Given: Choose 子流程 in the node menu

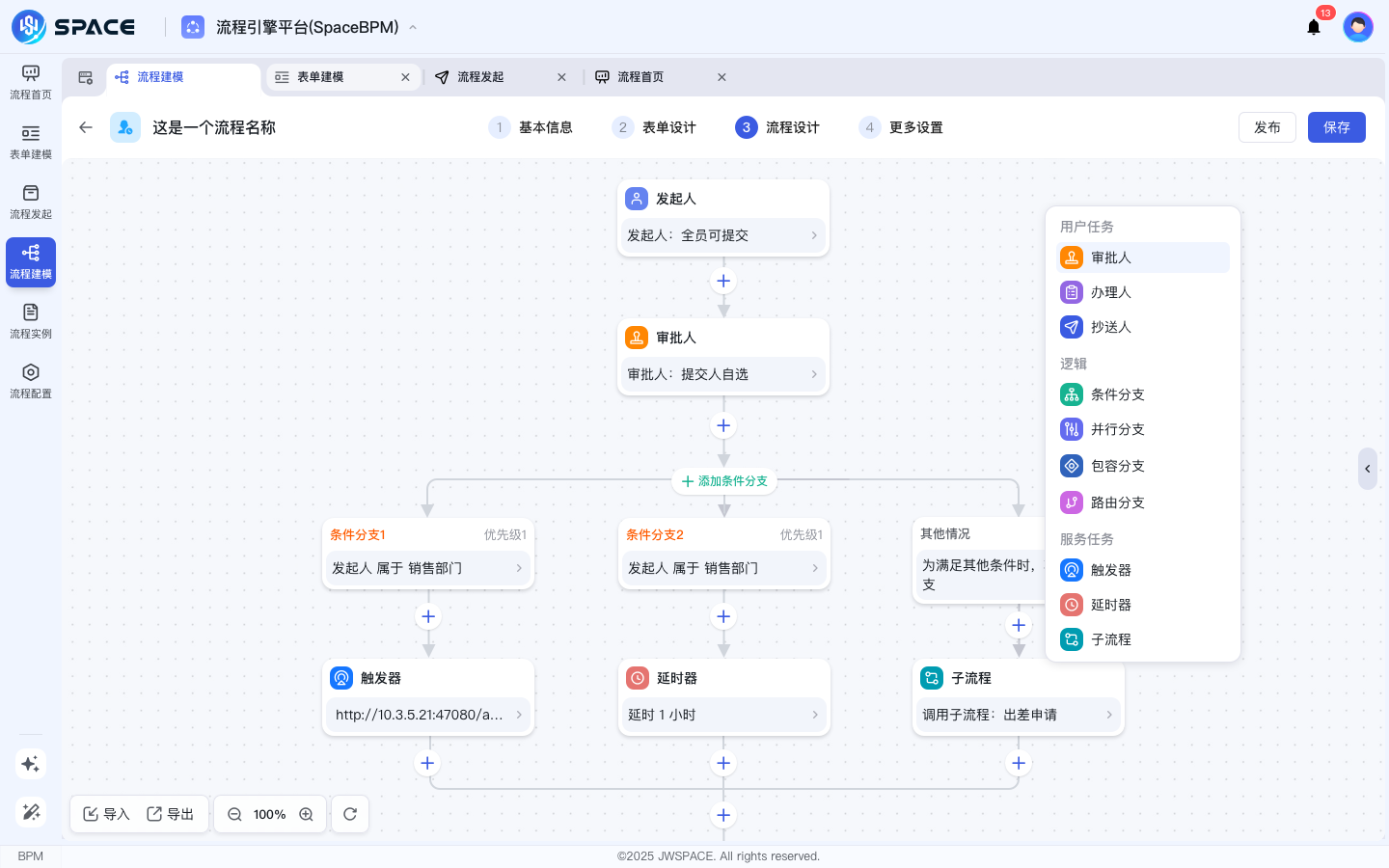Looking at the screenshot, I should coord(1110,639).
